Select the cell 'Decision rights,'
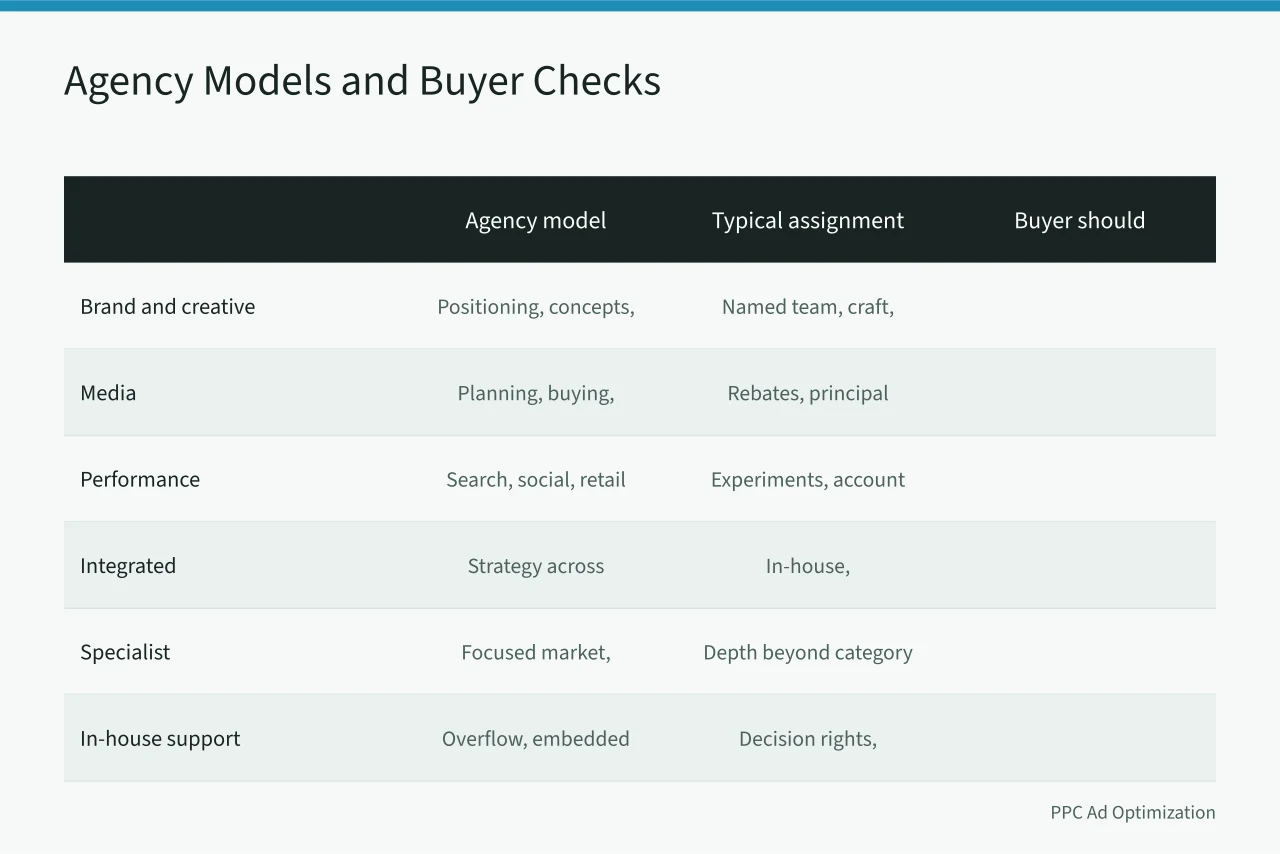Screen dimensions: 1280x854 tap(808, 739)
